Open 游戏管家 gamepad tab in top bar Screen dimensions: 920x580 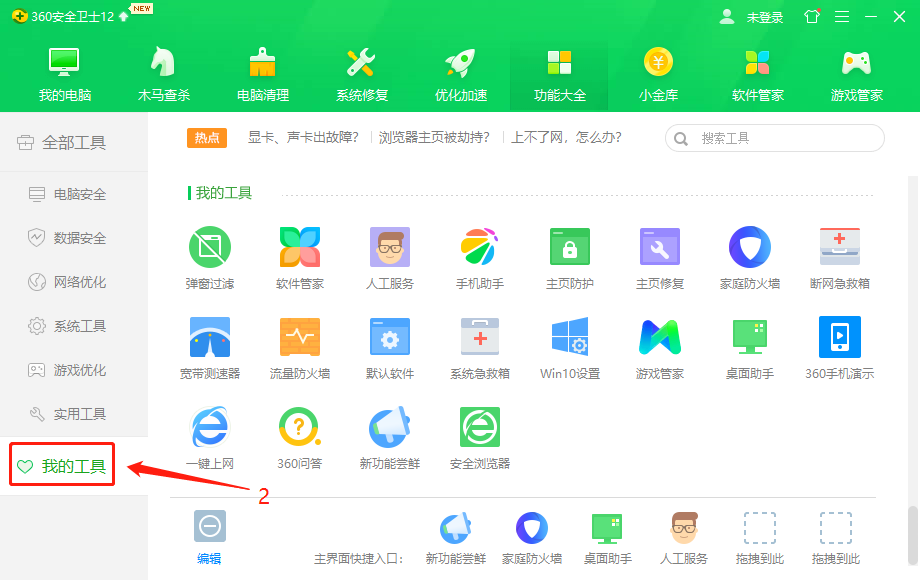[x=857, y=74]
